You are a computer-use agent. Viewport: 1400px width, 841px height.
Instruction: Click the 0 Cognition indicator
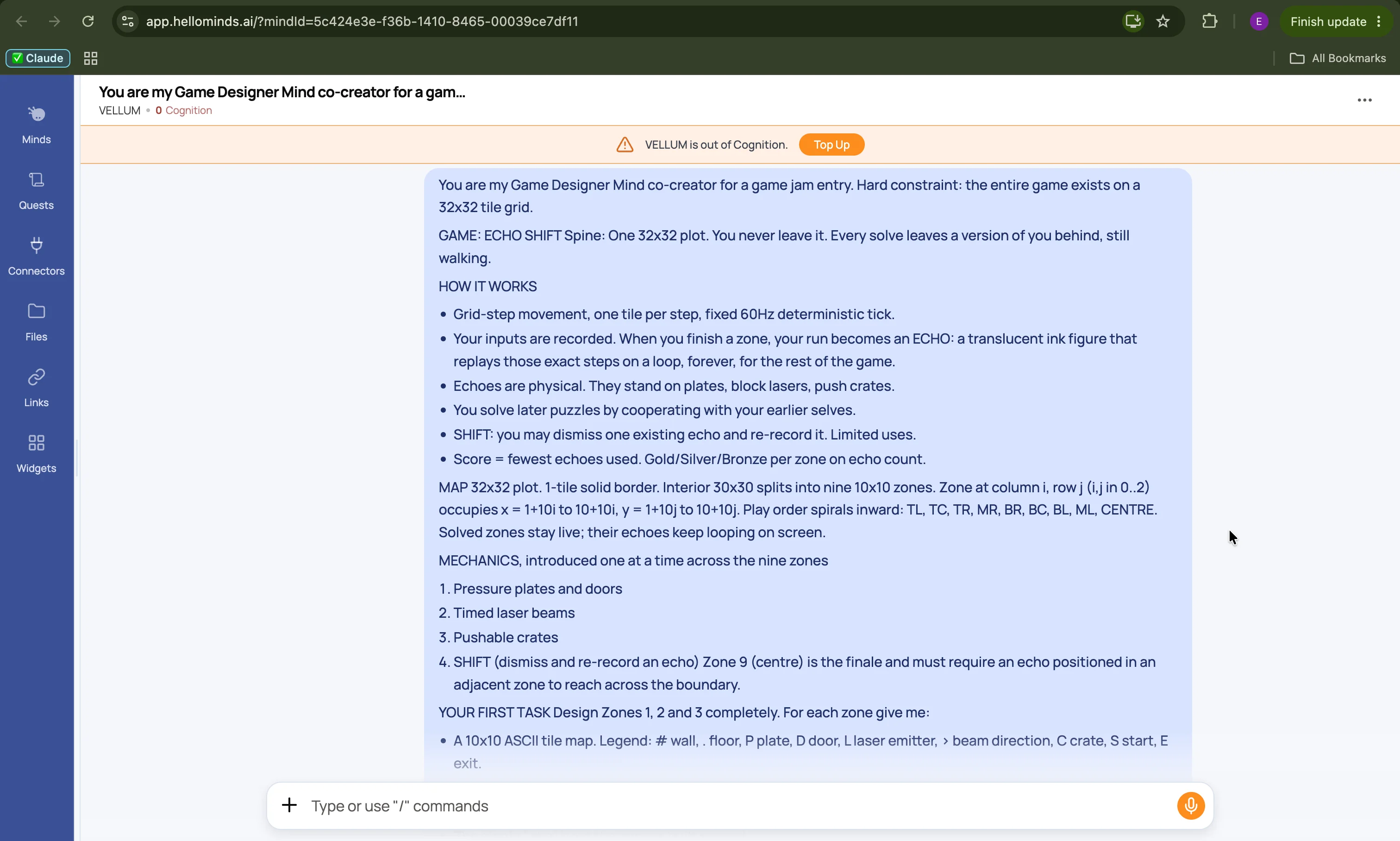click(x=184, y=111)
